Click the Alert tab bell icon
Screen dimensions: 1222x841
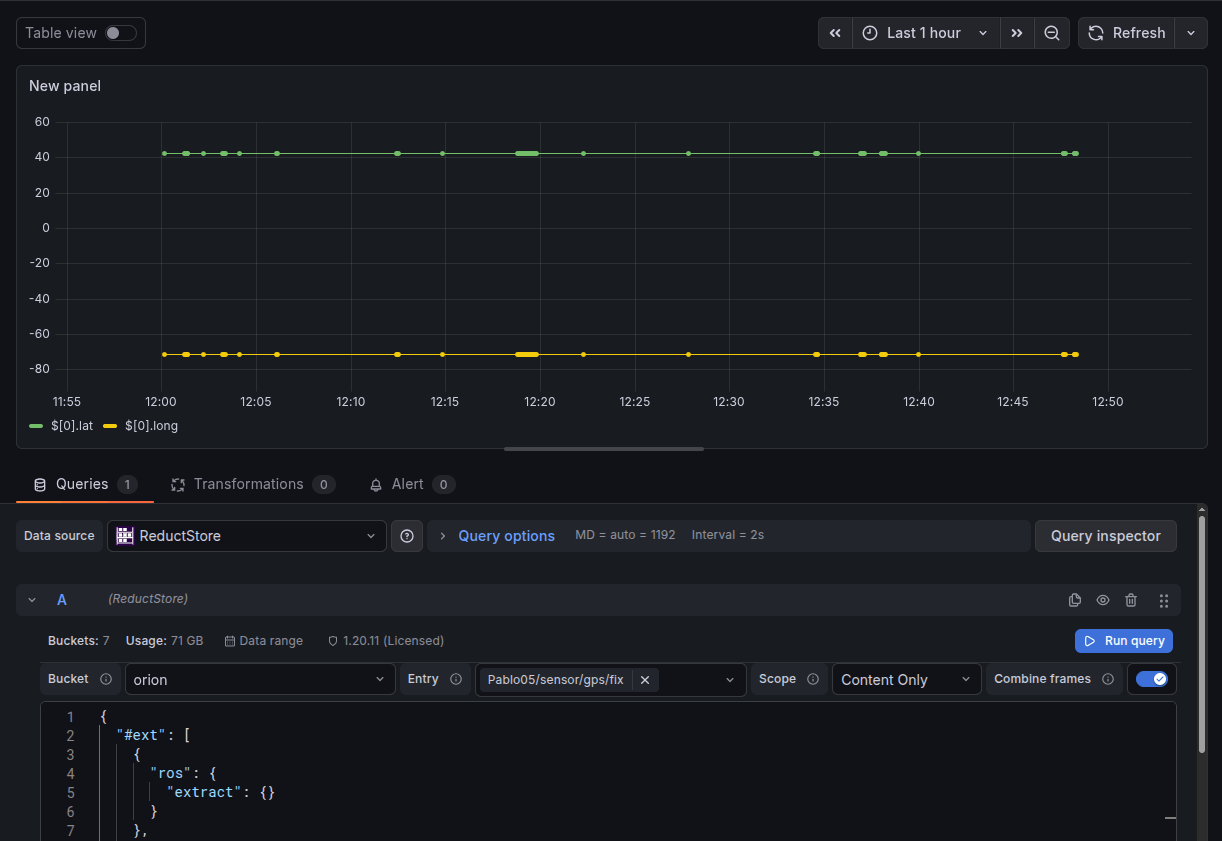(376, 485)
